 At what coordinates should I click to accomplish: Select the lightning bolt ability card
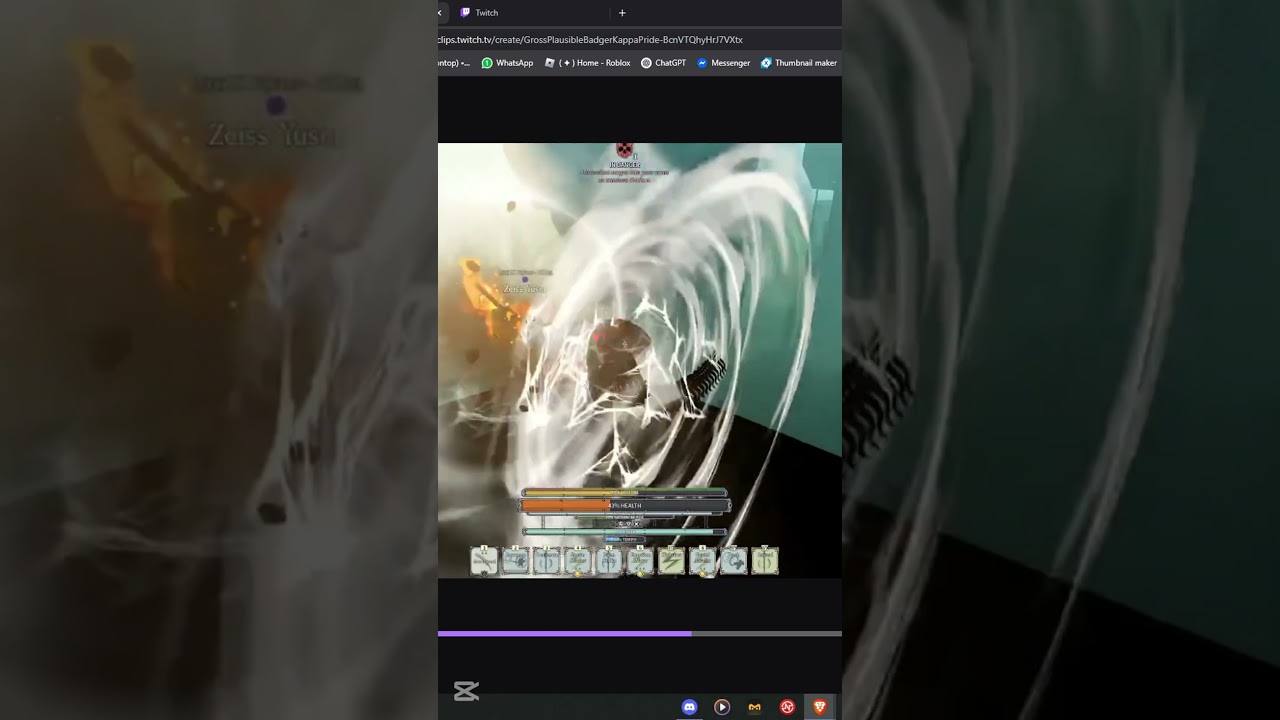tap(671, 561)
